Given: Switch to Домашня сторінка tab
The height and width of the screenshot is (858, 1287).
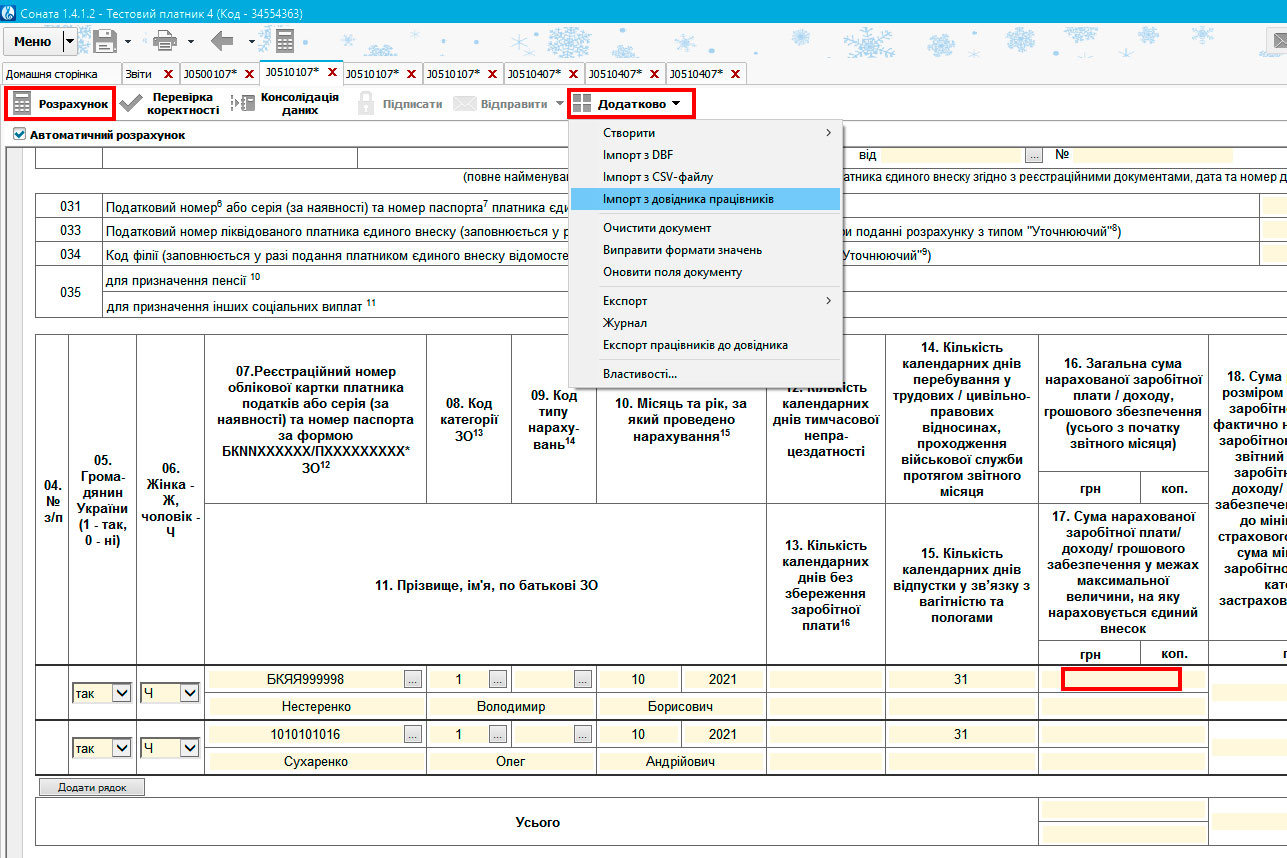Looking at the screenshot, I should (x=51, y=74).
